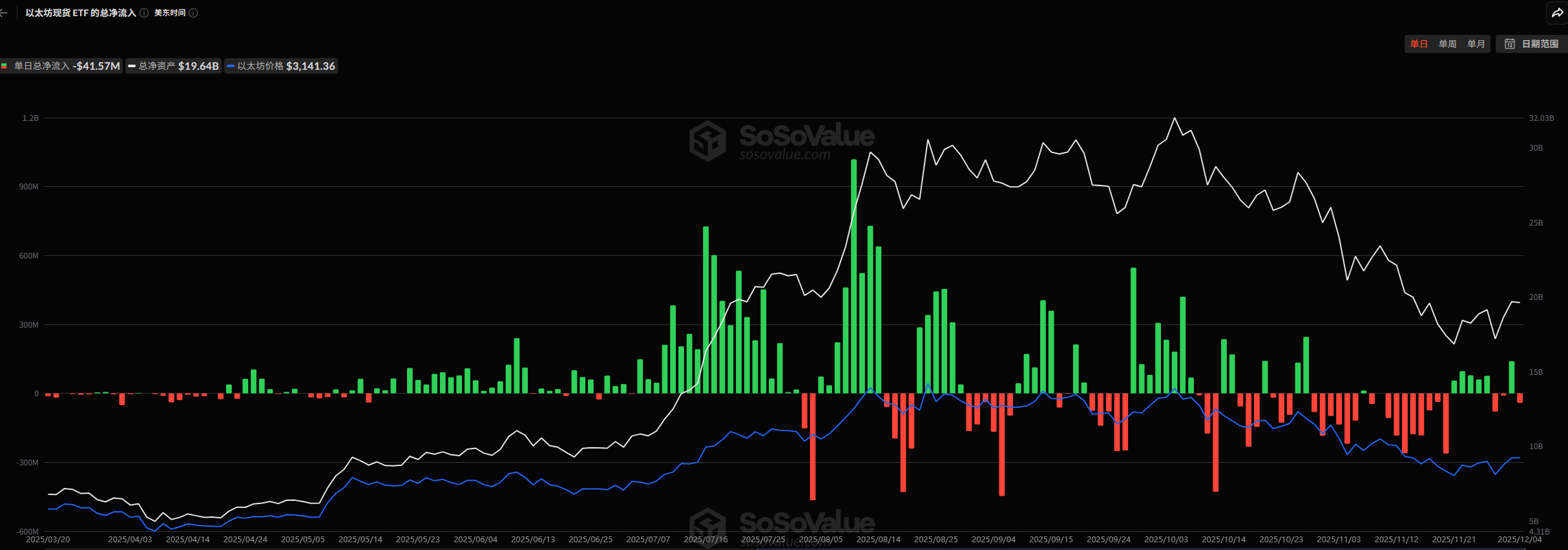
Task: Toggle the 总净资产 legend series
Action: pyautogui.click(x=173, y=66)
